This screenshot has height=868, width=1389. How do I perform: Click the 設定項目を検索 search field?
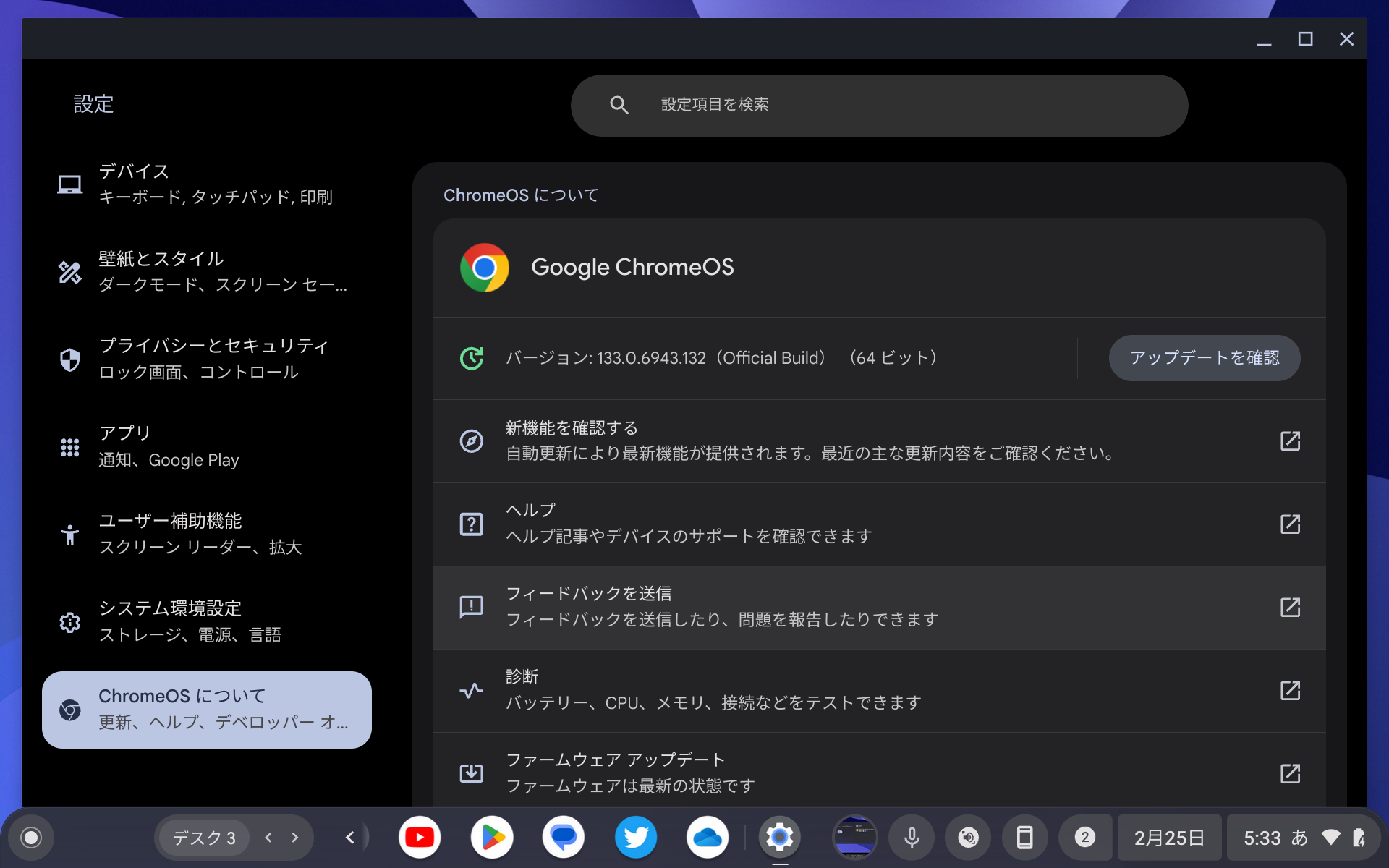879,104
